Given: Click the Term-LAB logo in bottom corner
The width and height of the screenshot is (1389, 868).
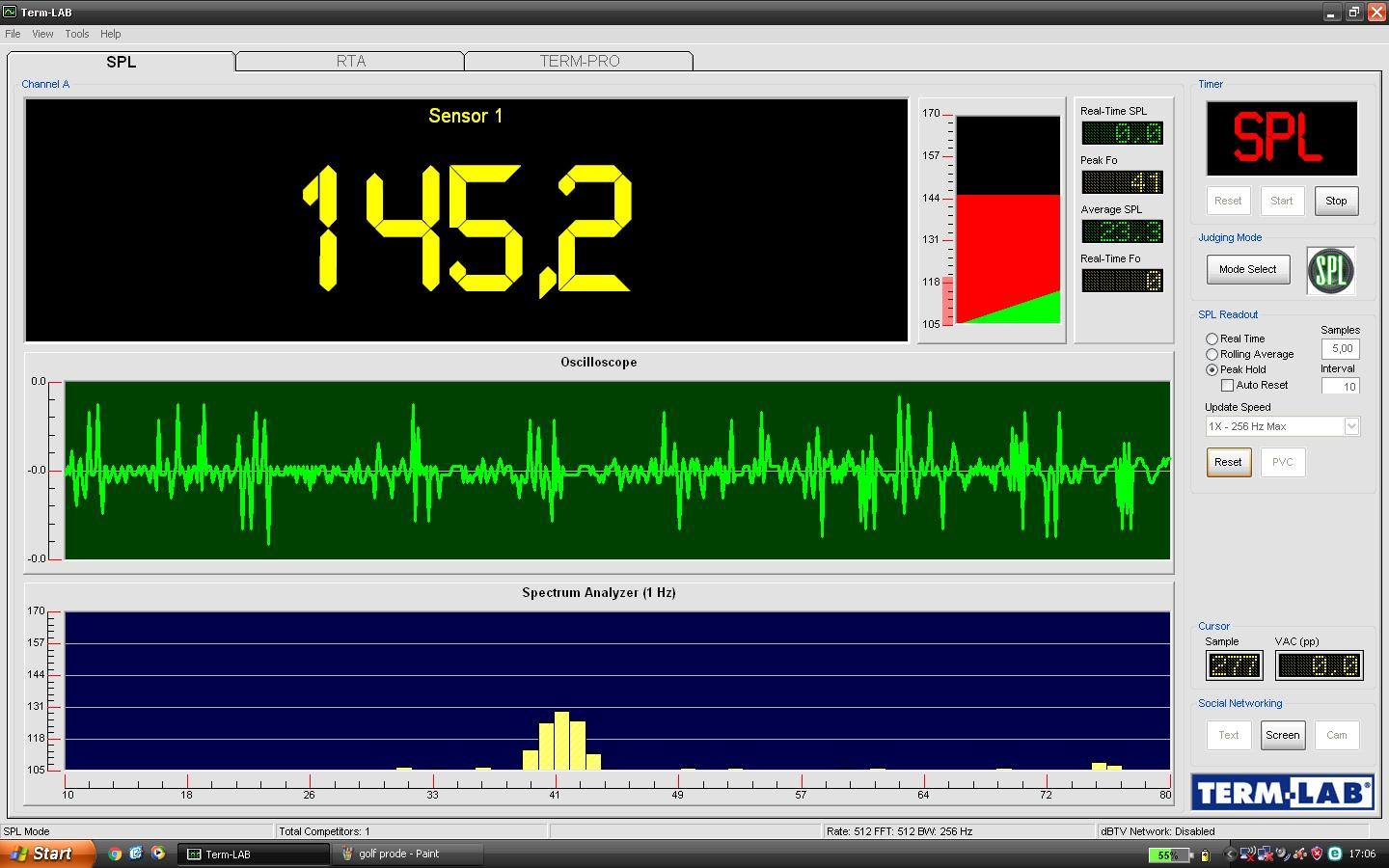Looking at the screenshot, I should coord(1283,793).
